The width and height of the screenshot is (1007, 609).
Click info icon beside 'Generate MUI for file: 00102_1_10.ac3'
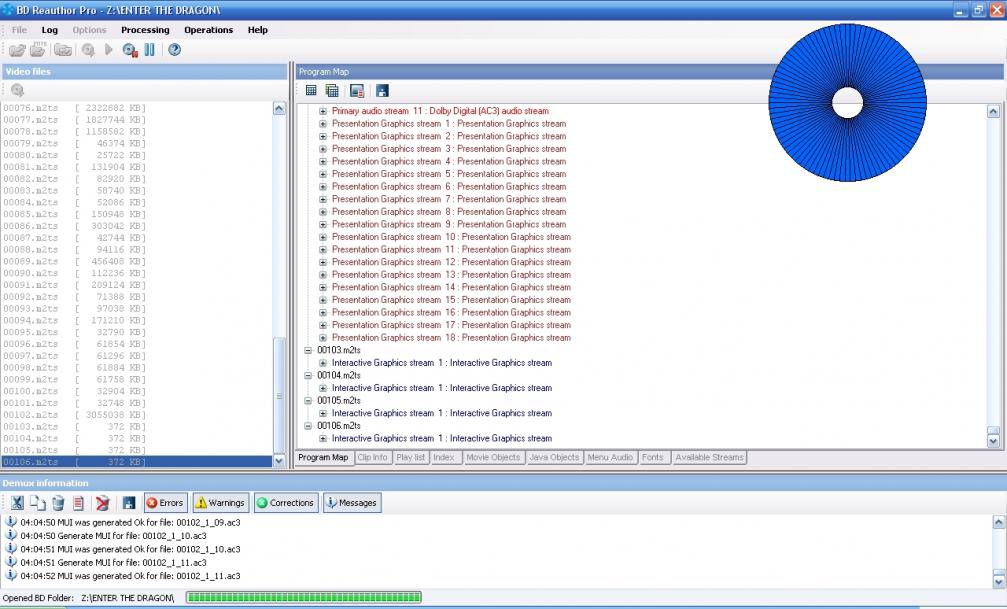[11, 534]
